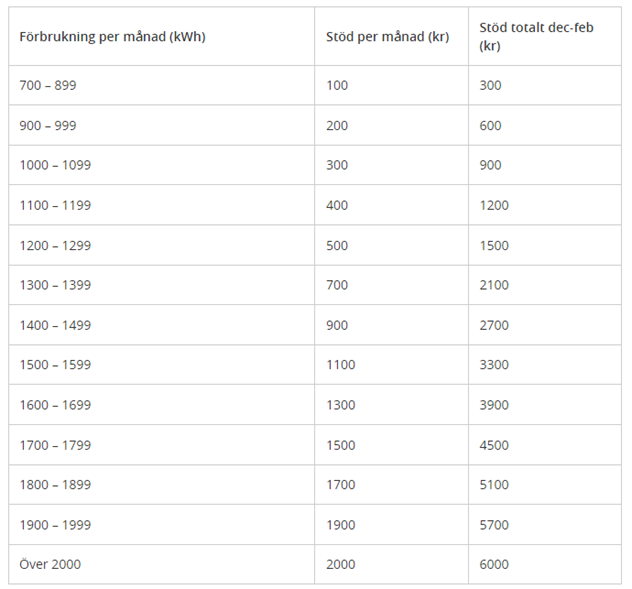Select the '1200 – 1299' range cell
The height and width of the screenshot is (589, 632).
click(x=55, y=245)
